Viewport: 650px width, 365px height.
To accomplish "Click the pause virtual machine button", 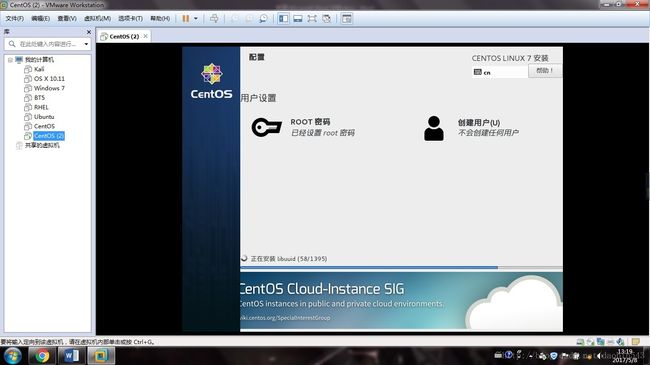I will click(186, 19).
